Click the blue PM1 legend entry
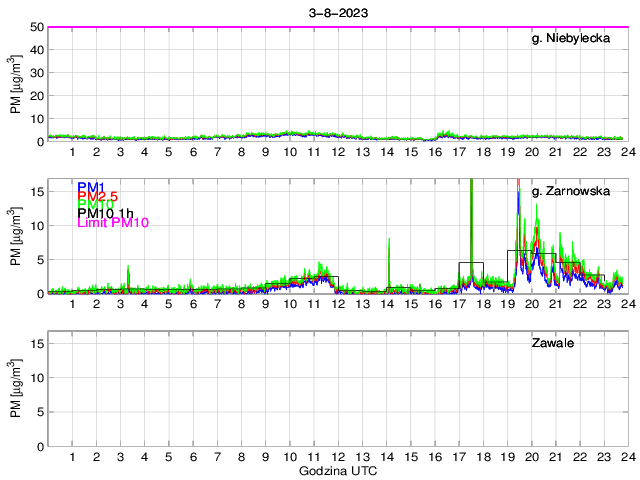The width and height of the screenshot is (640, 480). click(x=91, y=187)
